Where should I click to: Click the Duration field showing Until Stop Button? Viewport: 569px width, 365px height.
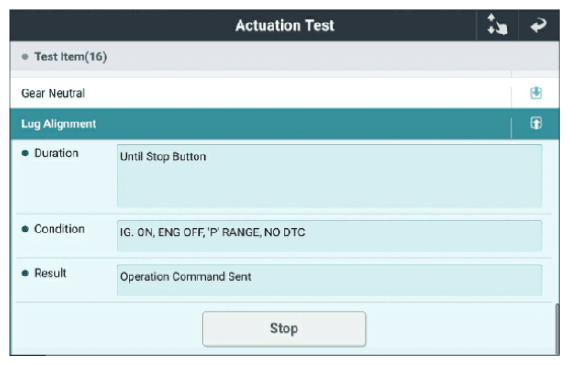329,176
